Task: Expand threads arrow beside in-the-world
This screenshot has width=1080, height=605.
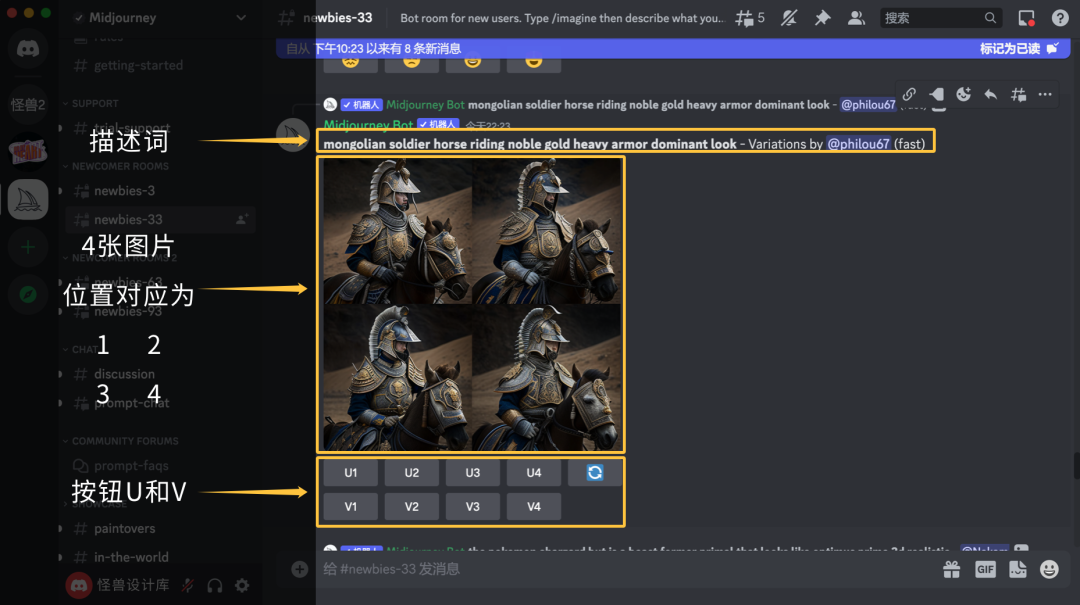Action: point(61,557)
